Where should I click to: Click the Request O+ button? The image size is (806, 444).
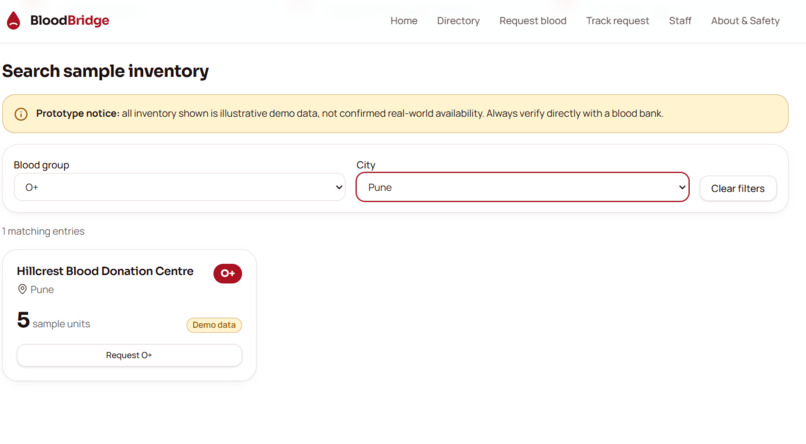(129, 355)
